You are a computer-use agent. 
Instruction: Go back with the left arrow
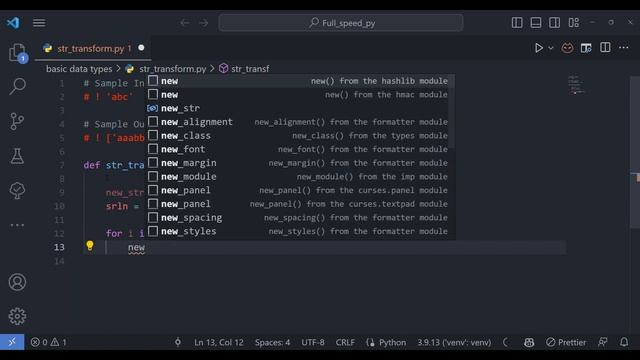185,23
